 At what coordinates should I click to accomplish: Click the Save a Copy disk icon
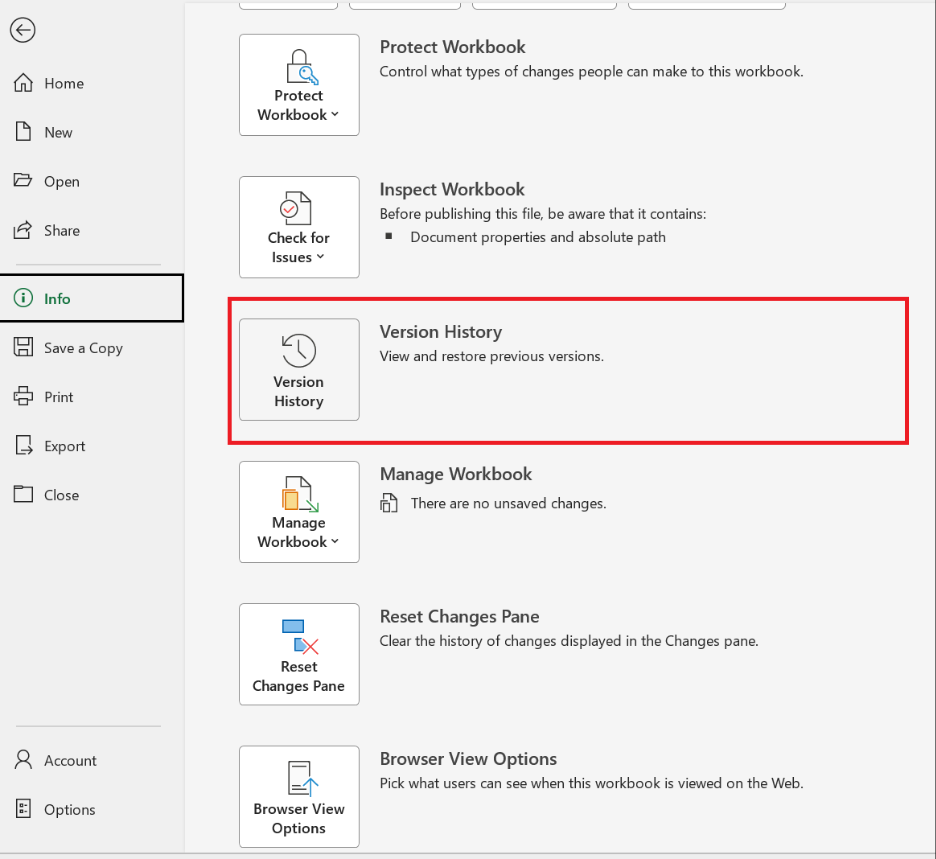coord(23,347)
